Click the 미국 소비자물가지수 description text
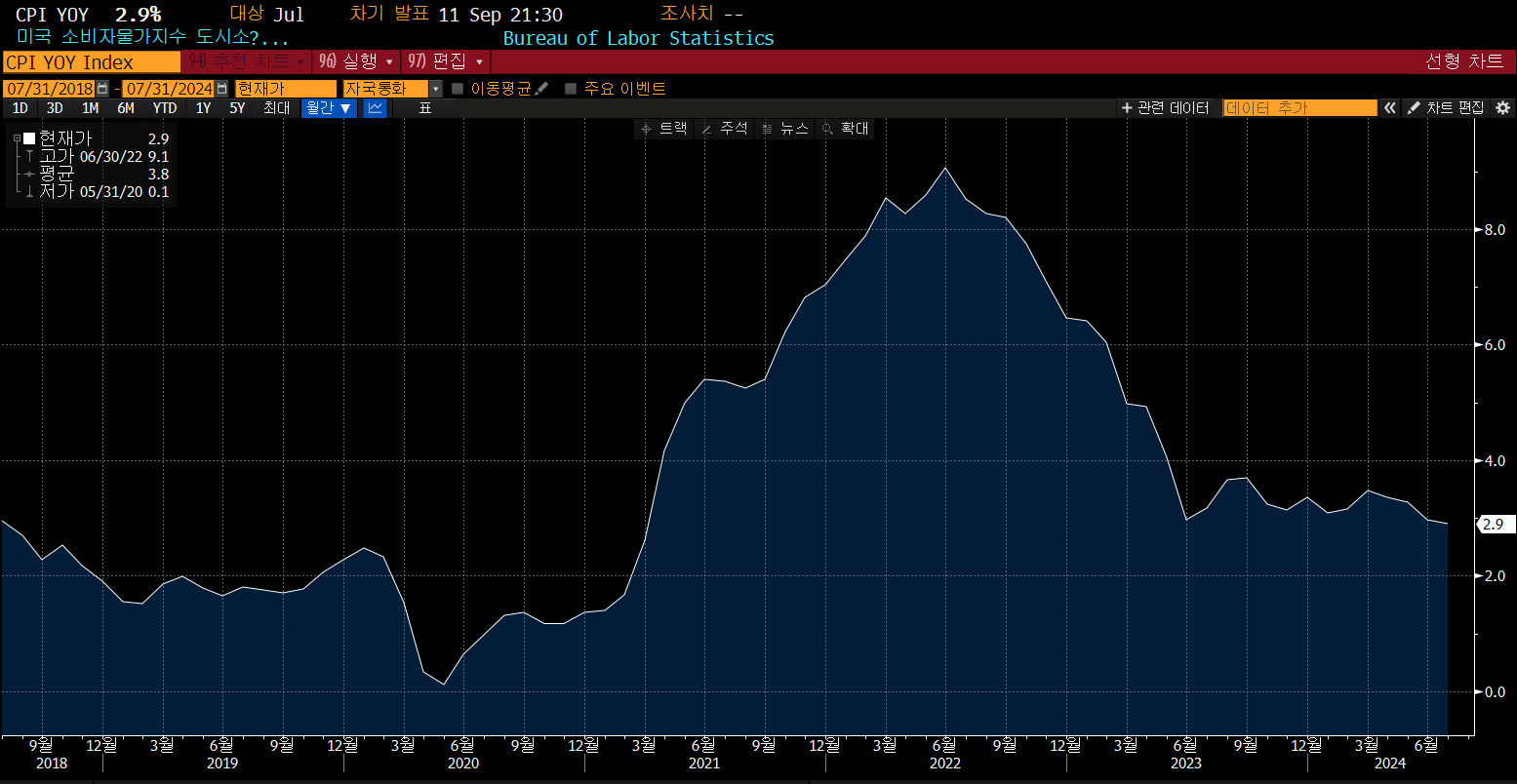 [152, 38]
